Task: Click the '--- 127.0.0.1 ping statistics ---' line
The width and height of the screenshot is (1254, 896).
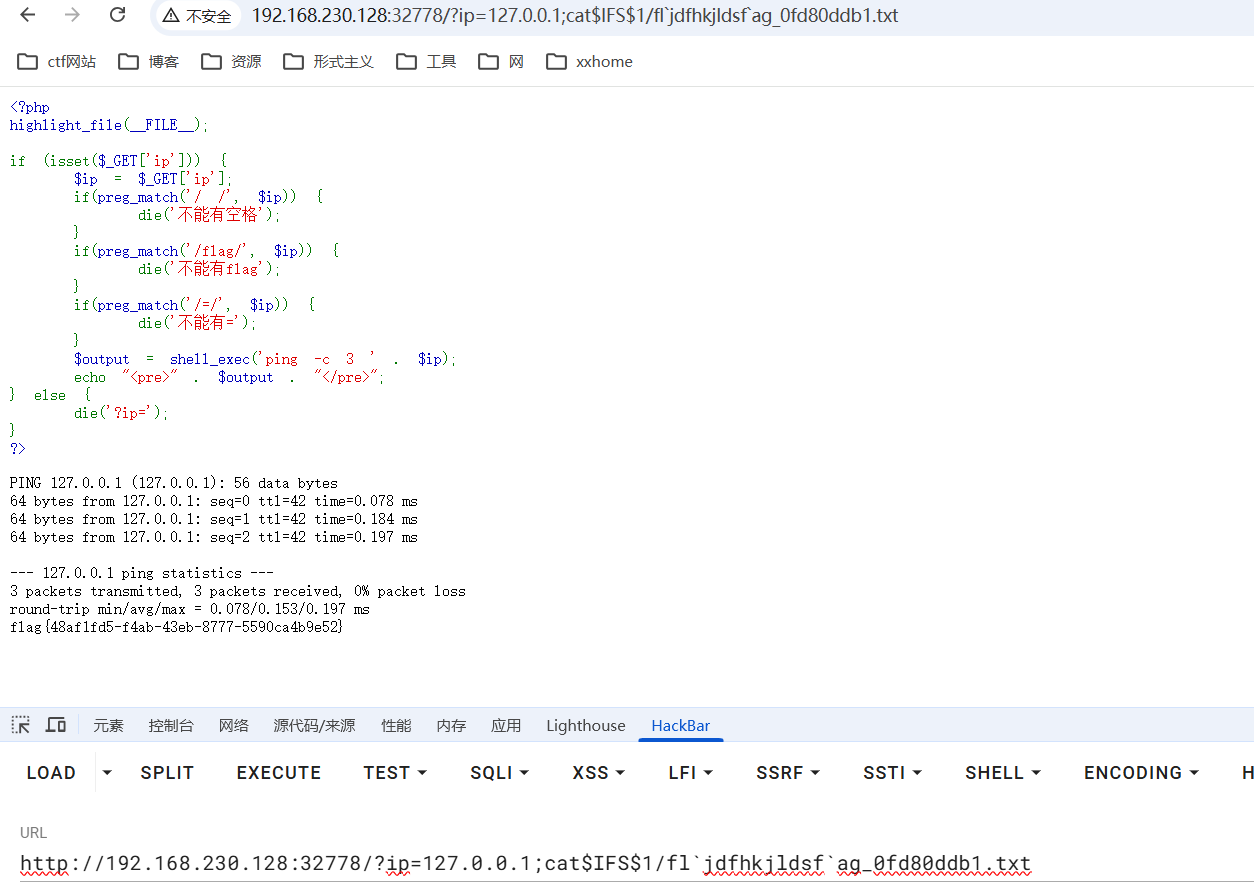Action: pos(142,573)
